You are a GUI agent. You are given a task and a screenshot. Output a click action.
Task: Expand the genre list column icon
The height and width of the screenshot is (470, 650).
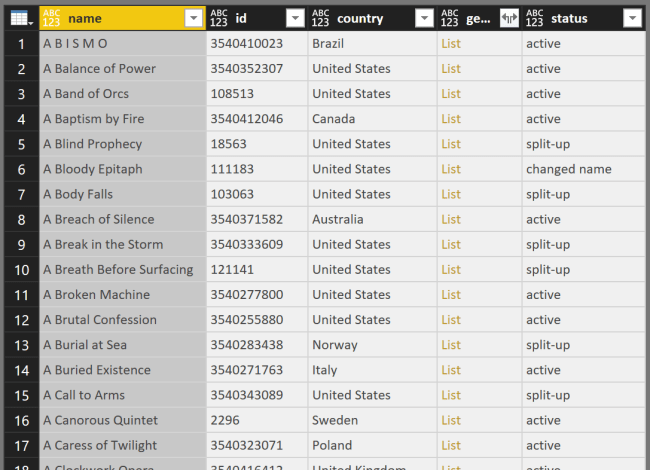pyautogui.click(x=508, y=18)
